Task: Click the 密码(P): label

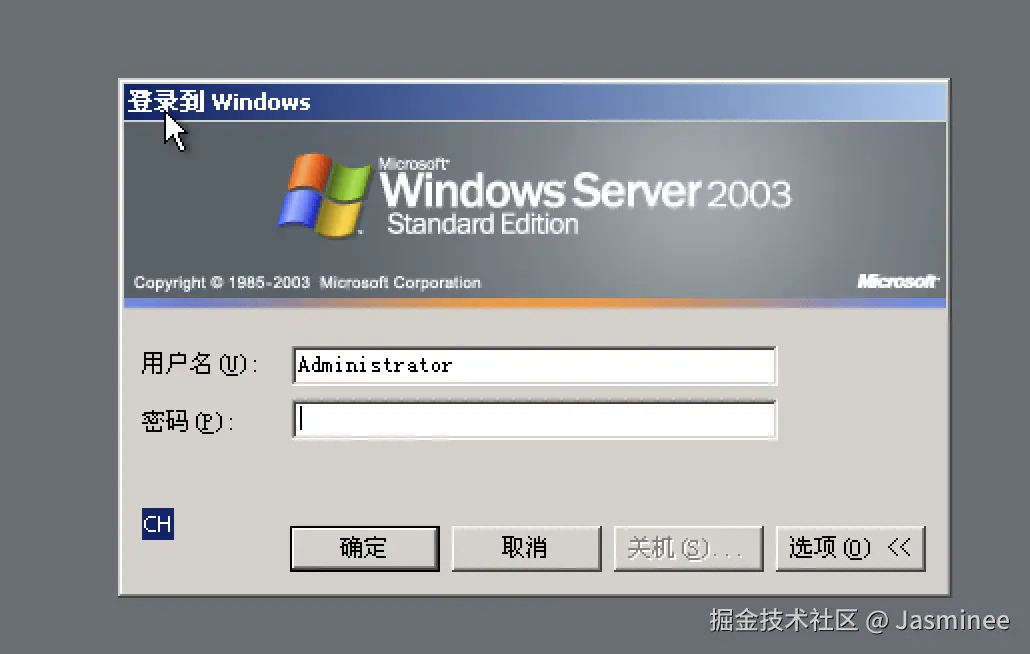Action: [x=187, y=421]
